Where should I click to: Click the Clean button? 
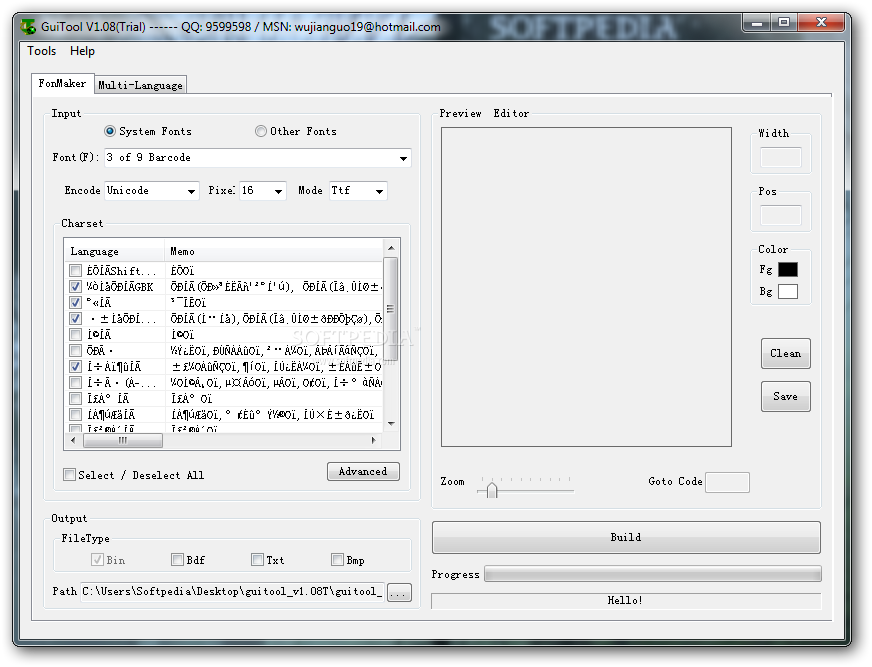tap(786, 354)
